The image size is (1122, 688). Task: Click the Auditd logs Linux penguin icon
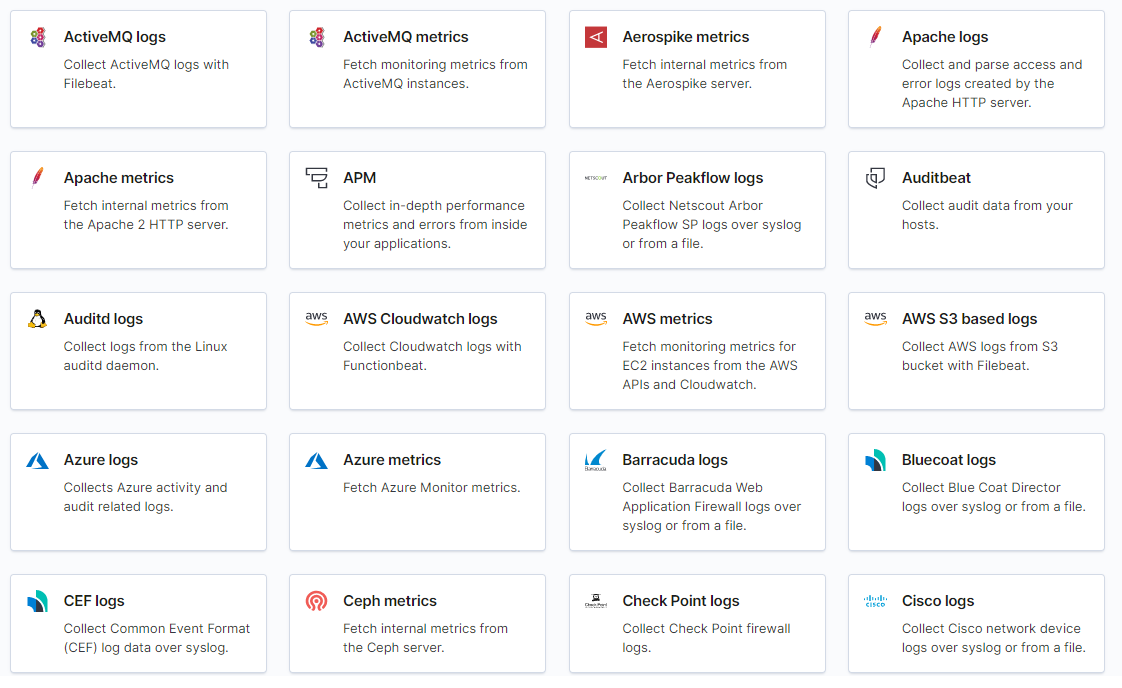[38, 320]
